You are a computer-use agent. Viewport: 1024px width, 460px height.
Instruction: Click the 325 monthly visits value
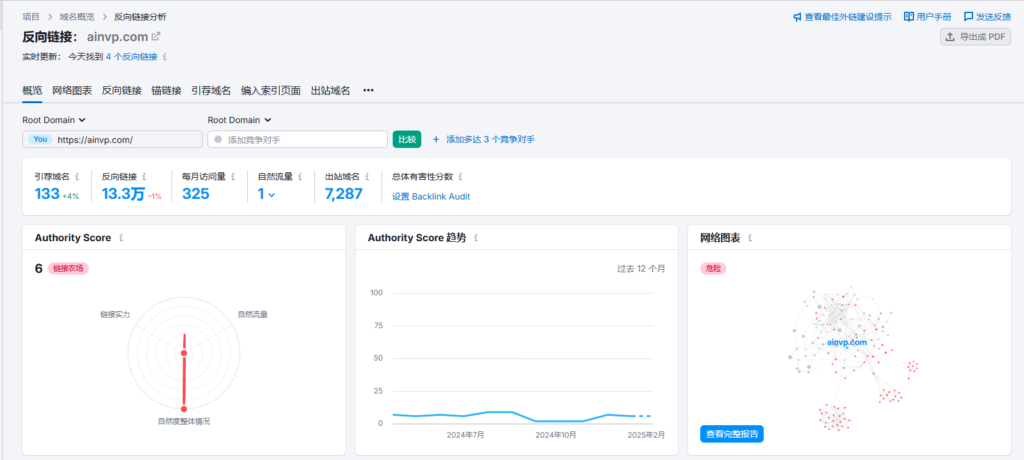click(x=196, y=193)
